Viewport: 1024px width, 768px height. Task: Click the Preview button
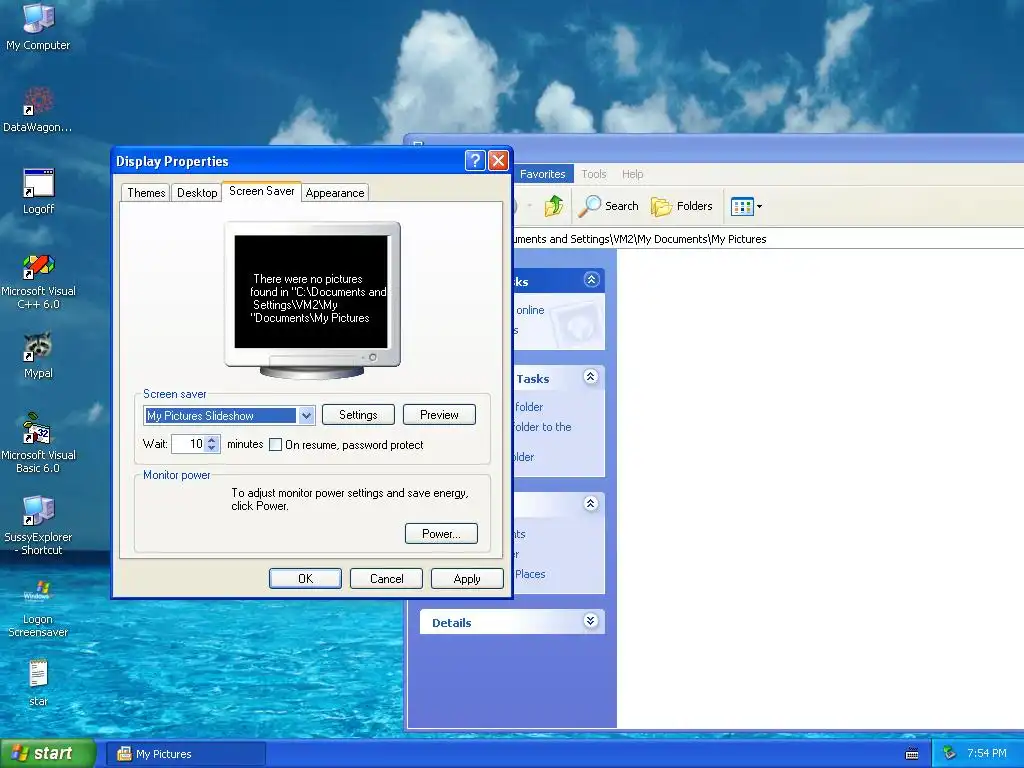(439, 415)
